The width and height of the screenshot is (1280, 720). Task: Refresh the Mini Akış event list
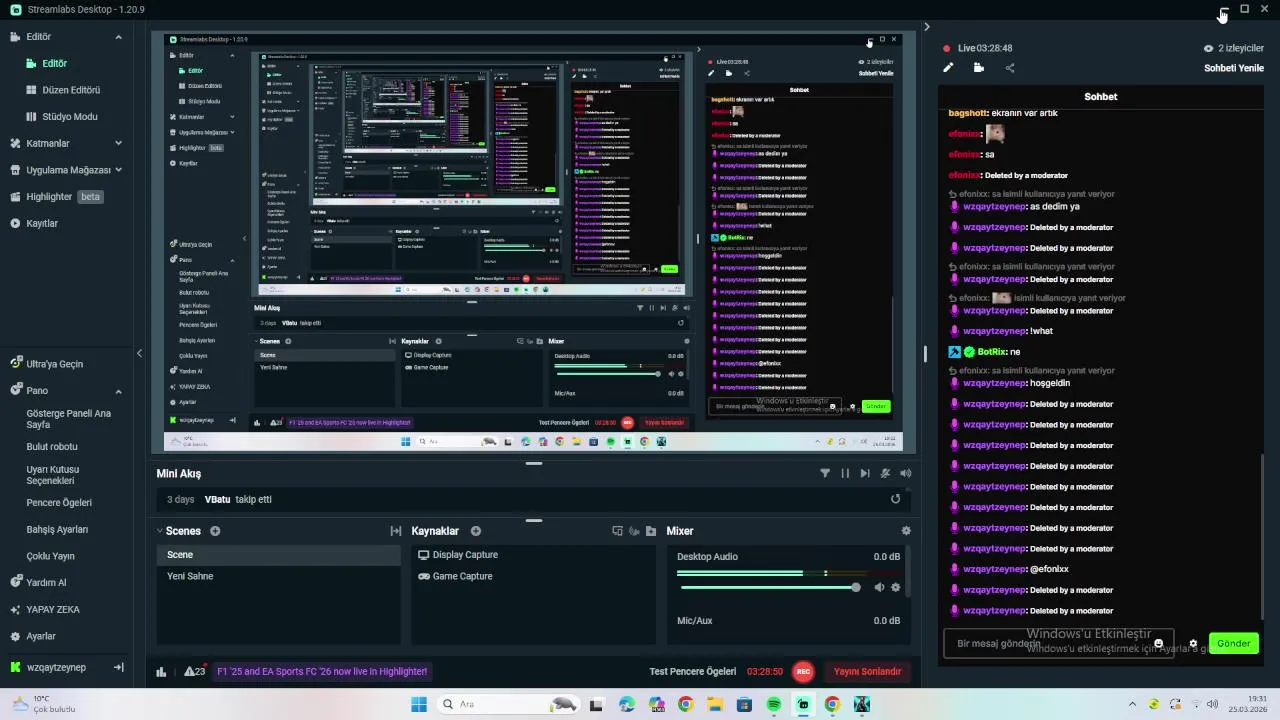coord(895,499)
